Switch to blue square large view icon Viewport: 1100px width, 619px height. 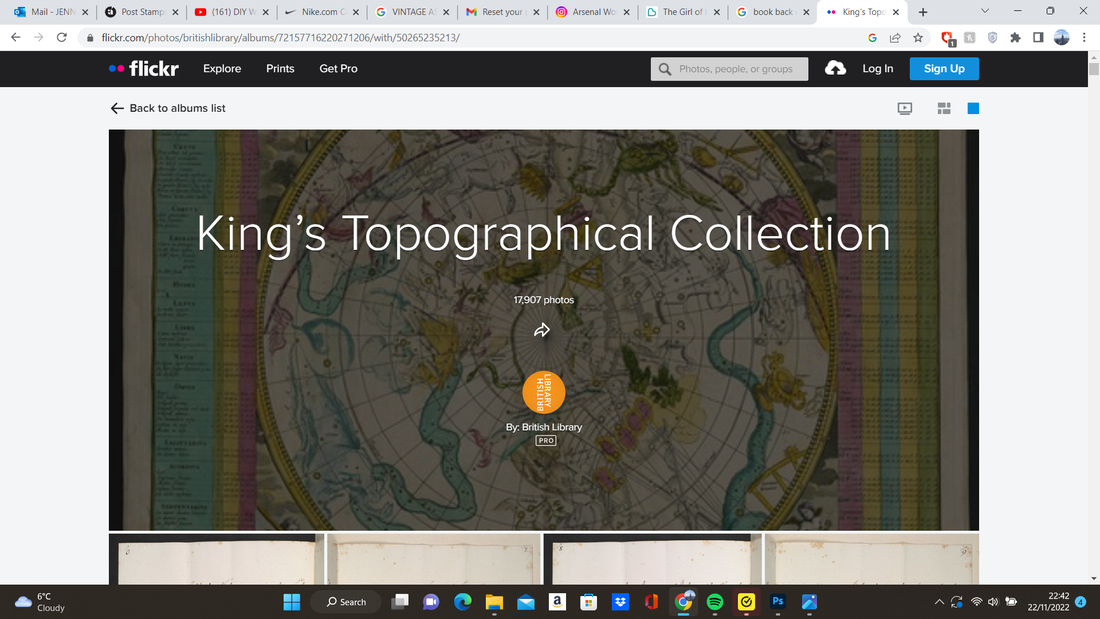click(x=973, y=108)
